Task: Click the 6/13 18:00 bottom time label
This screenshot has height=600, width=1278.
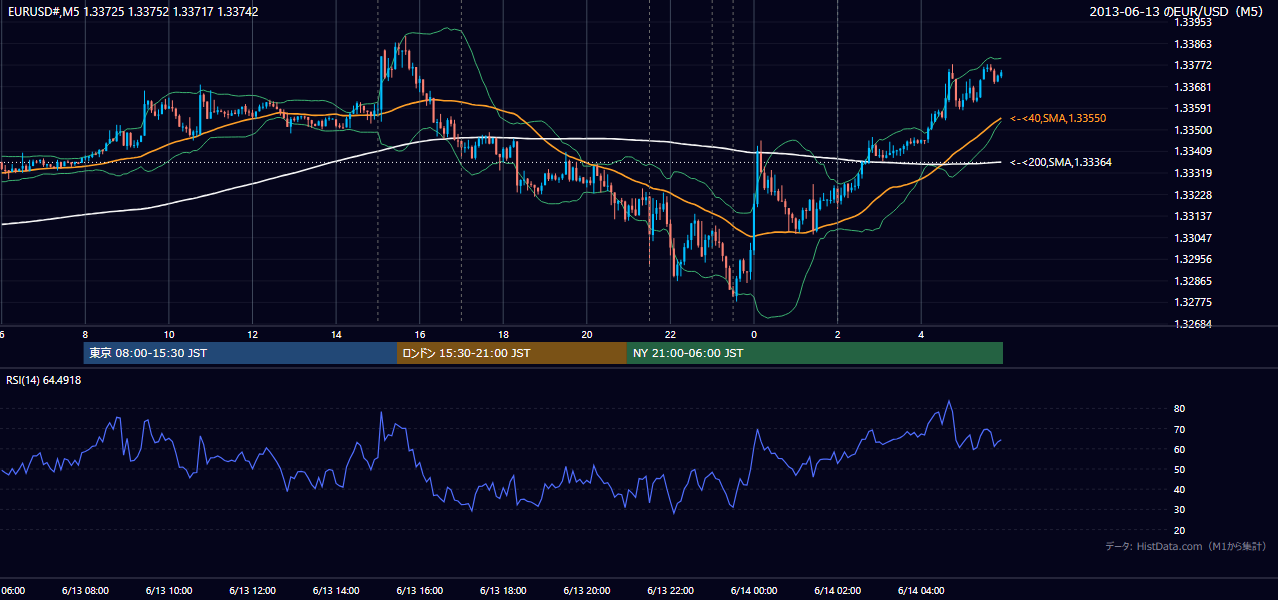Action: [503, 590]
